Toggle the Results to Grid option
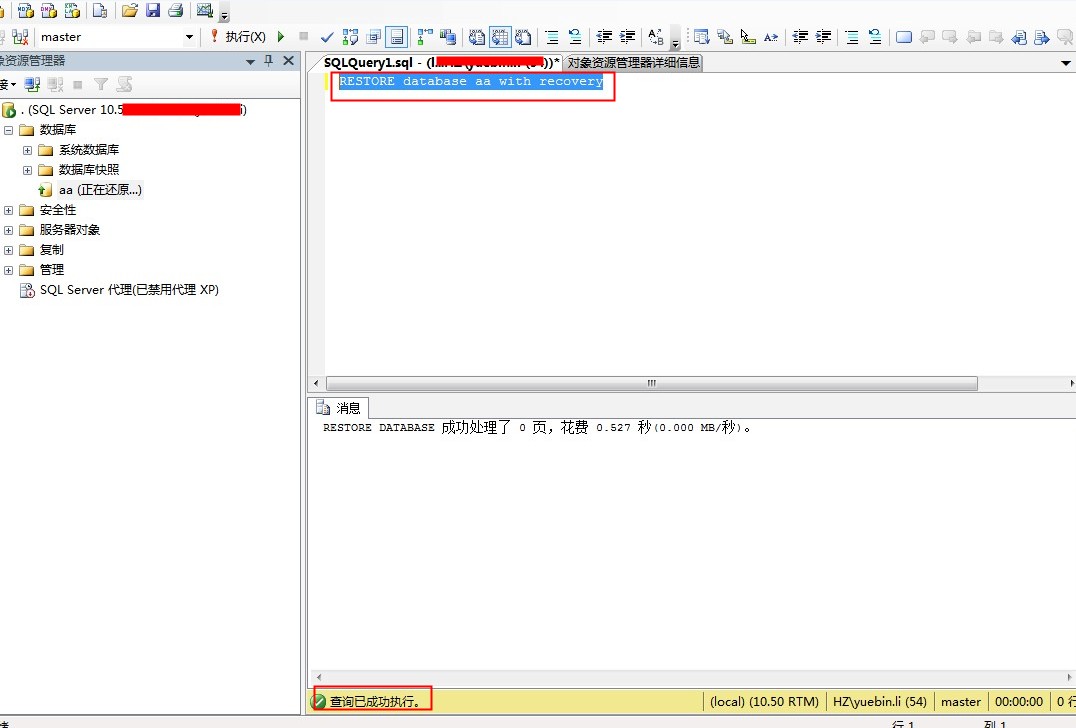Screen dimensions: 1076x728 tap(500, 37)
